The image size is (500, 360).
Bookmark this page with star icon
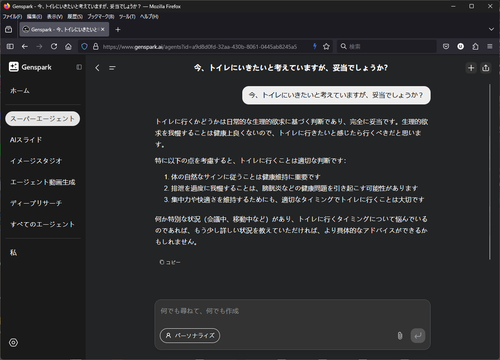[326, 47]
